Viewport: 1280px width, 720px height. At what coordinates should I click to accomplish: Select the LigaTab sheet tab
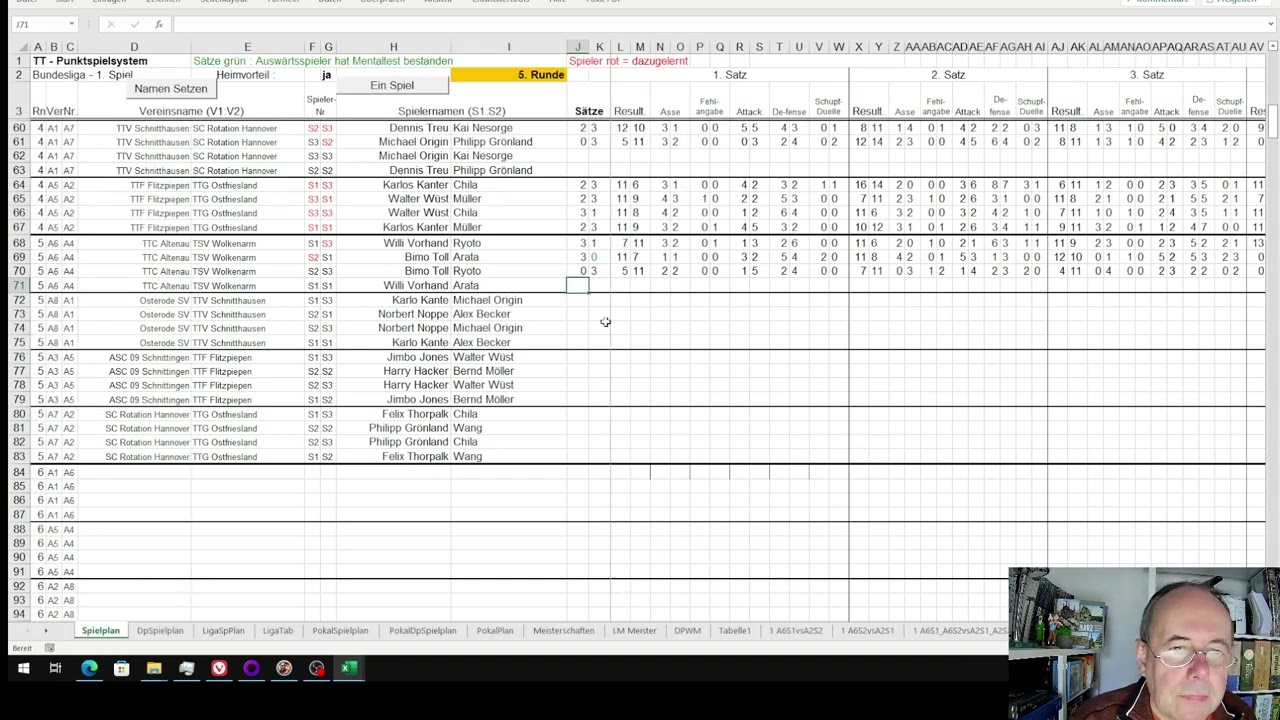coord(278,631)
